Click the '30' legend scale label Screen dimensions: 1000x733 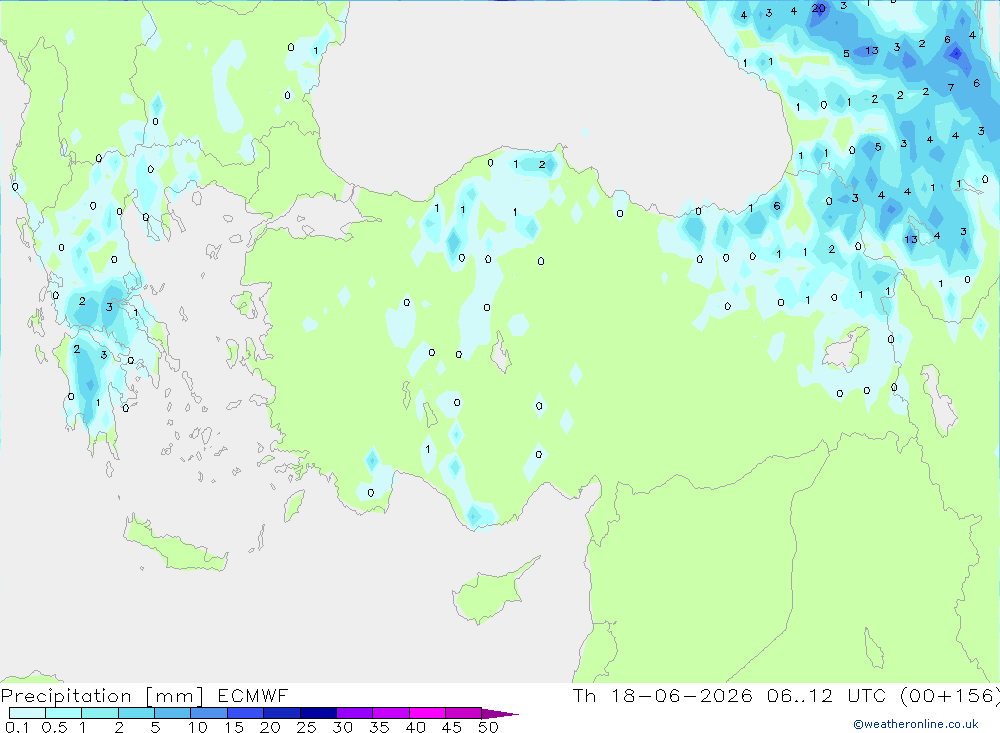click(342, 727)
